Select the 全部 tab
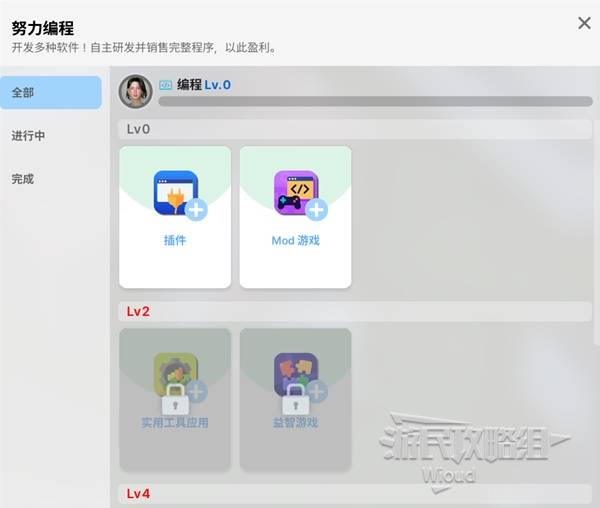The height and width of the screenshot is (508, 600). [51, 93]
